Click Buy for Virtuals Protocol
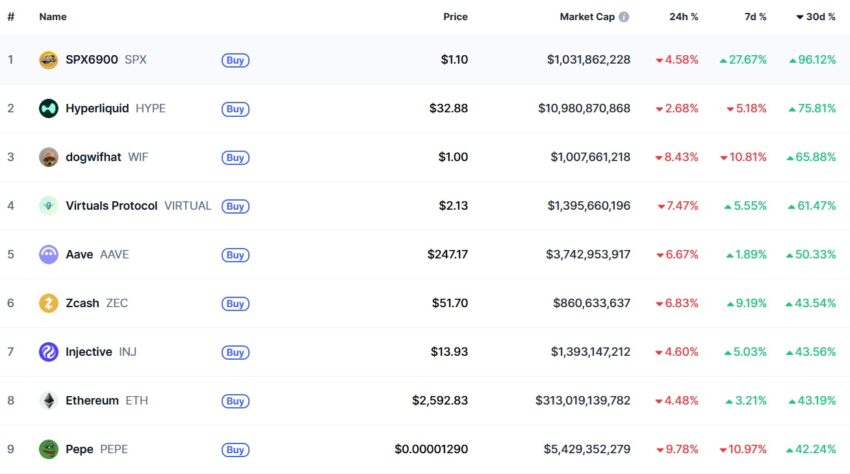 pyautogui.click(x=235, y=207)
